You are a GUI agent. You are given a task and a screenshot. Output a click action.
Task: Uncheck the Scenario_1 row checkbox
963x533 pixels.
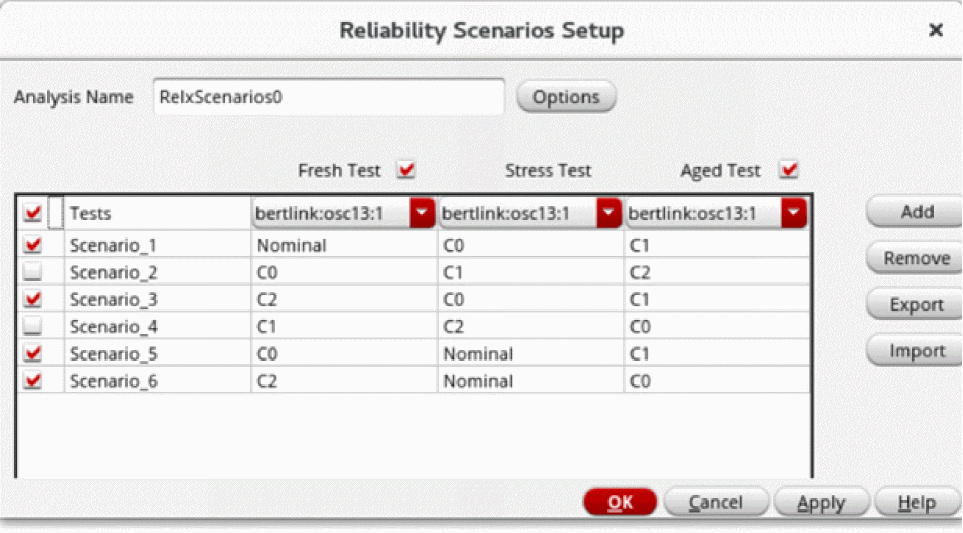33,245
